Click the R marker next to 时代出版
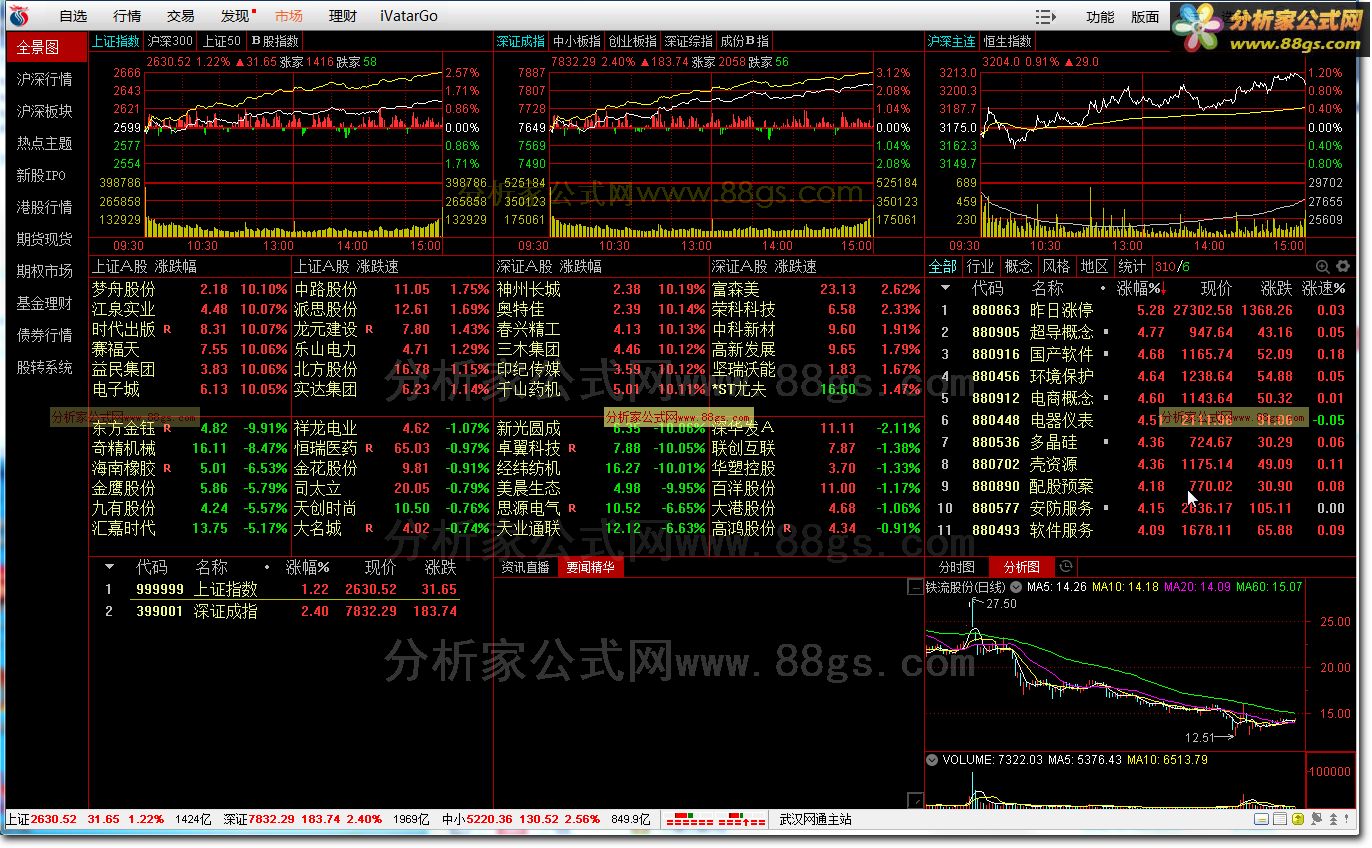 pyautogui.click(x=167, y=329)
